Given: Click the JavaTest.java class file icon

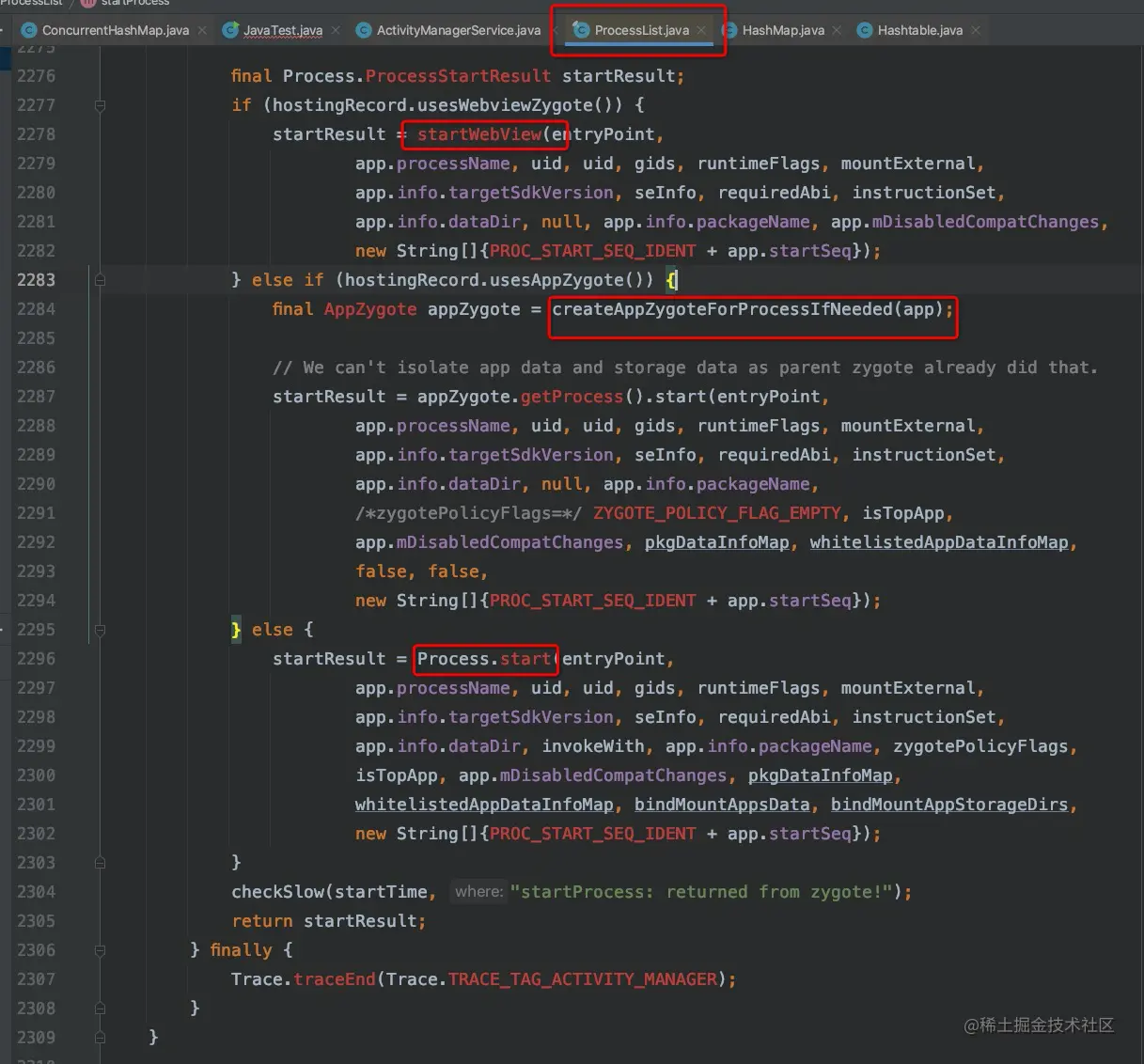Looking at the screenshot, I should click(230, 30).
